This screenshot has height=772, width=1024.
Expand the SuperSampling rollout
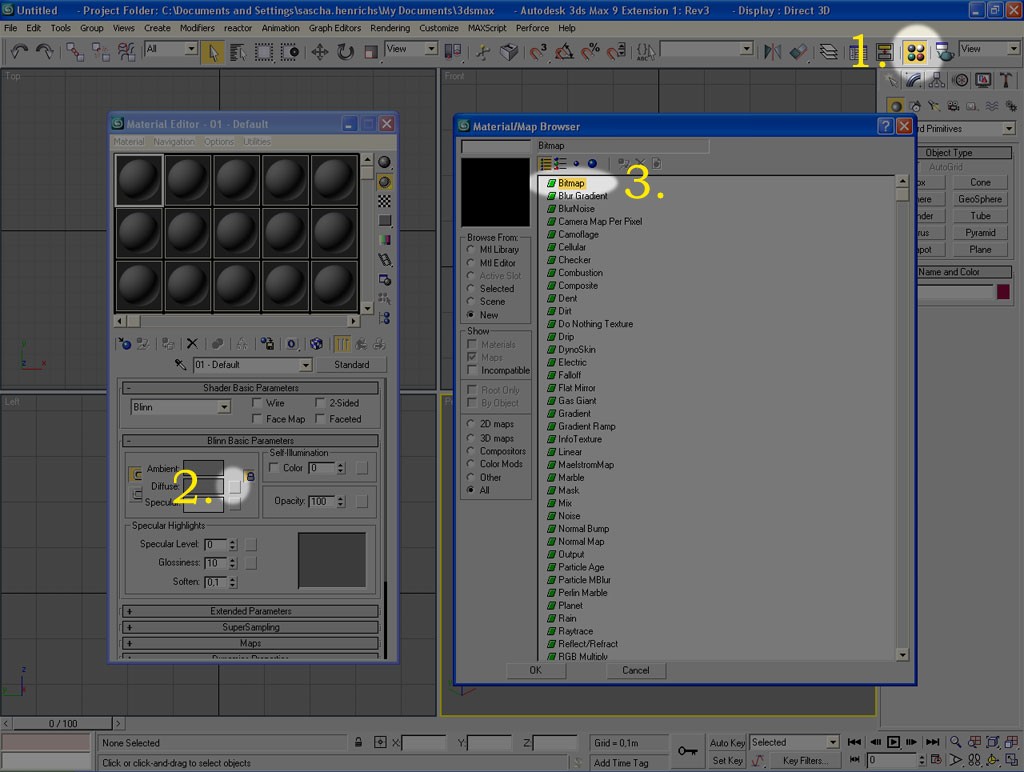[251, 627]
